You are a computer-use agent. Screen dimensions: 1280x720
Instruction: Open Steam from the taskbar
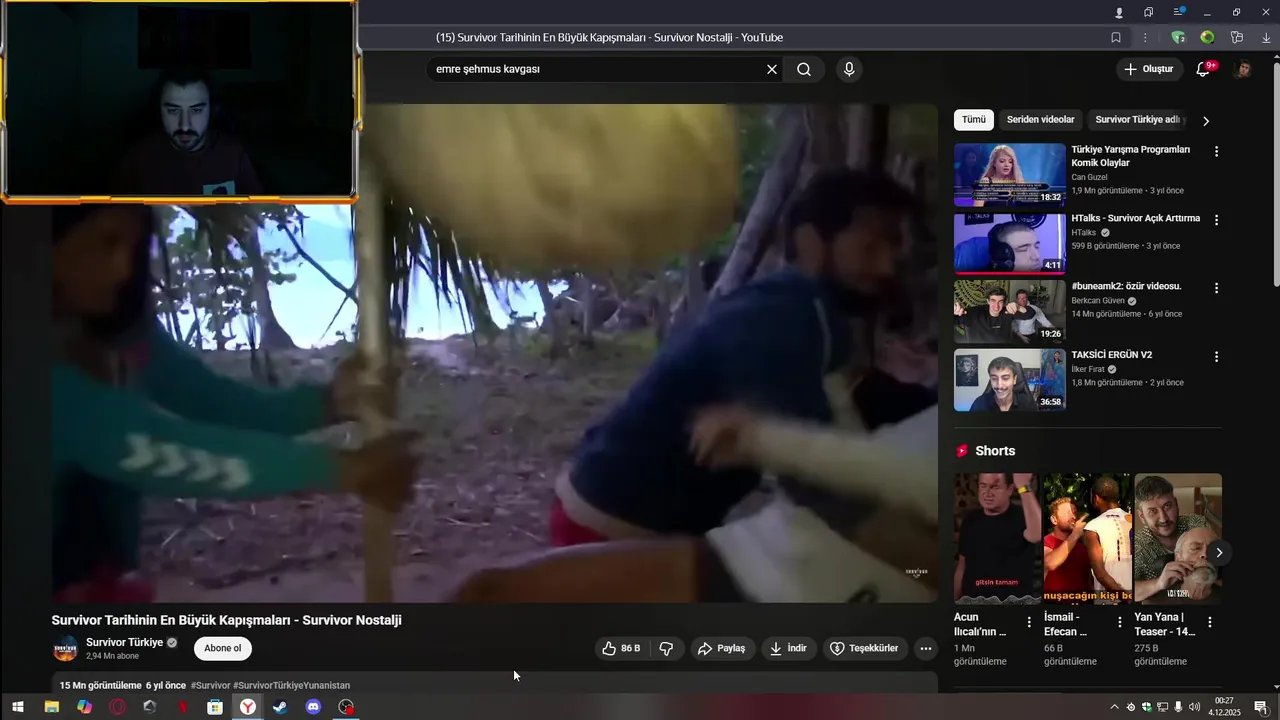click(280, 707)
